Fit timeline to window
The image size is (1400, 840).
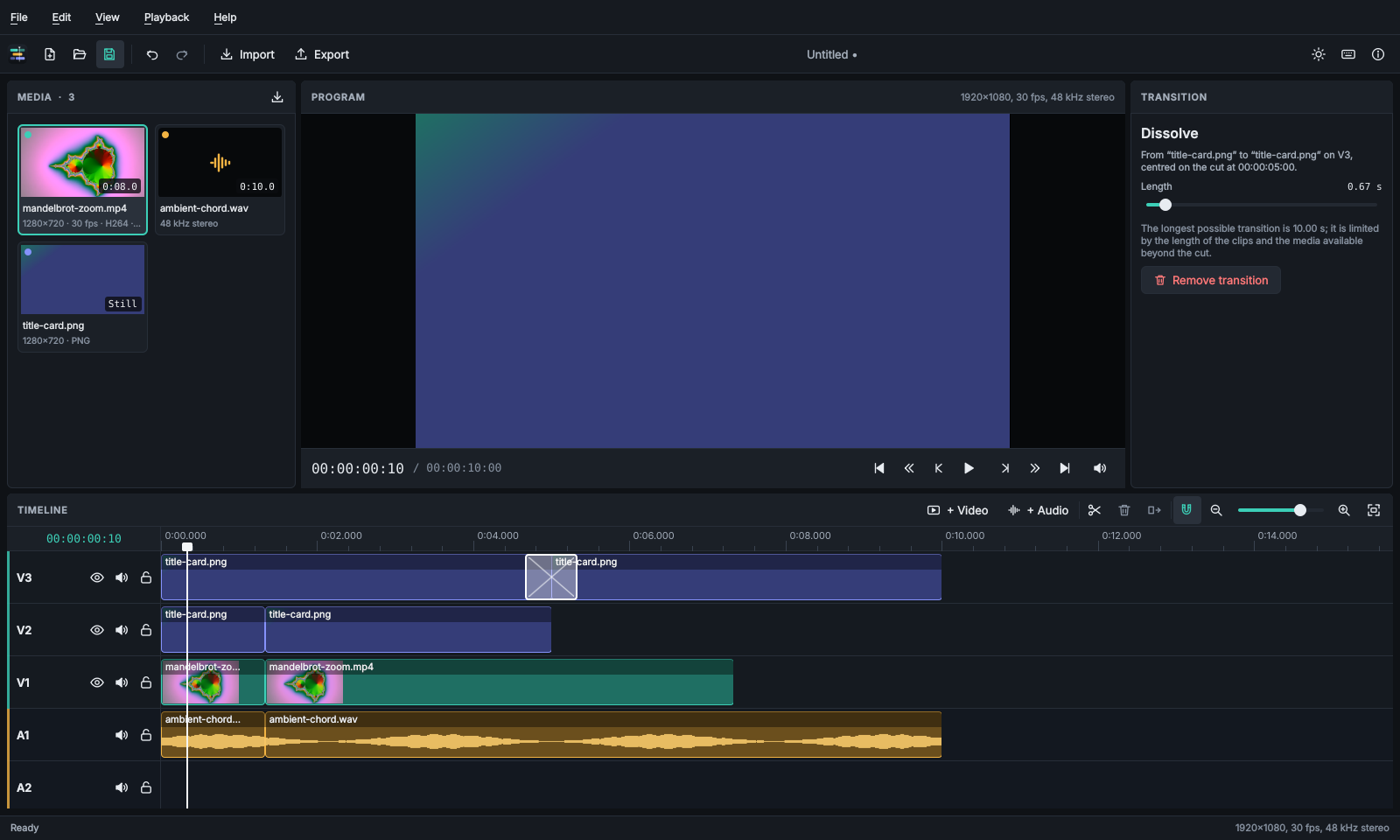(x=1374, y=510)
